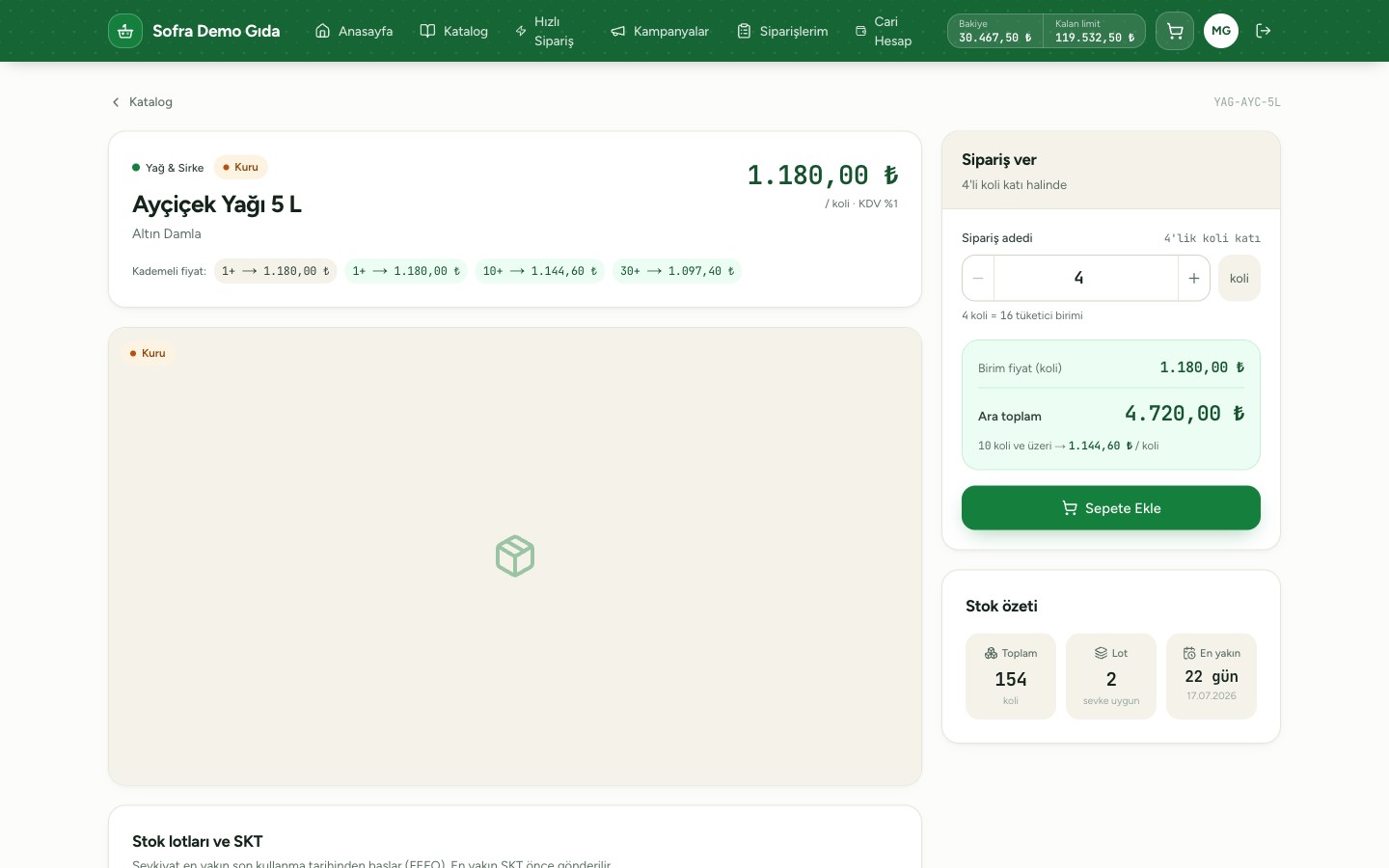
Task: Click the Kuru badge on product image
Action: pyautogui.click(x=148, y=353)
